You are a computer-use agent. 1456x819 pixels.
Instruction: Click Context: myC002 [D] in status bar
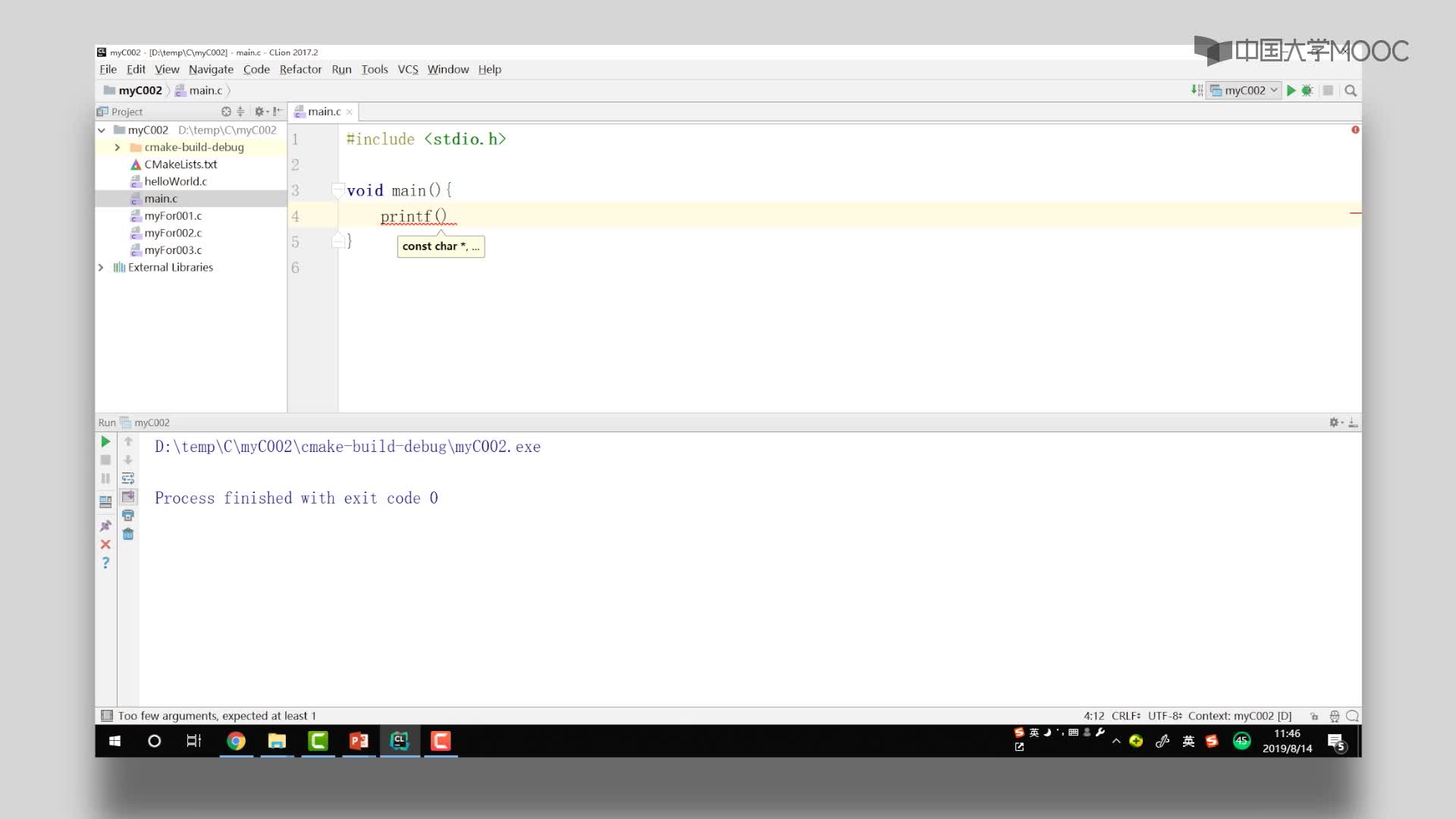click(x=1240, y=716)
